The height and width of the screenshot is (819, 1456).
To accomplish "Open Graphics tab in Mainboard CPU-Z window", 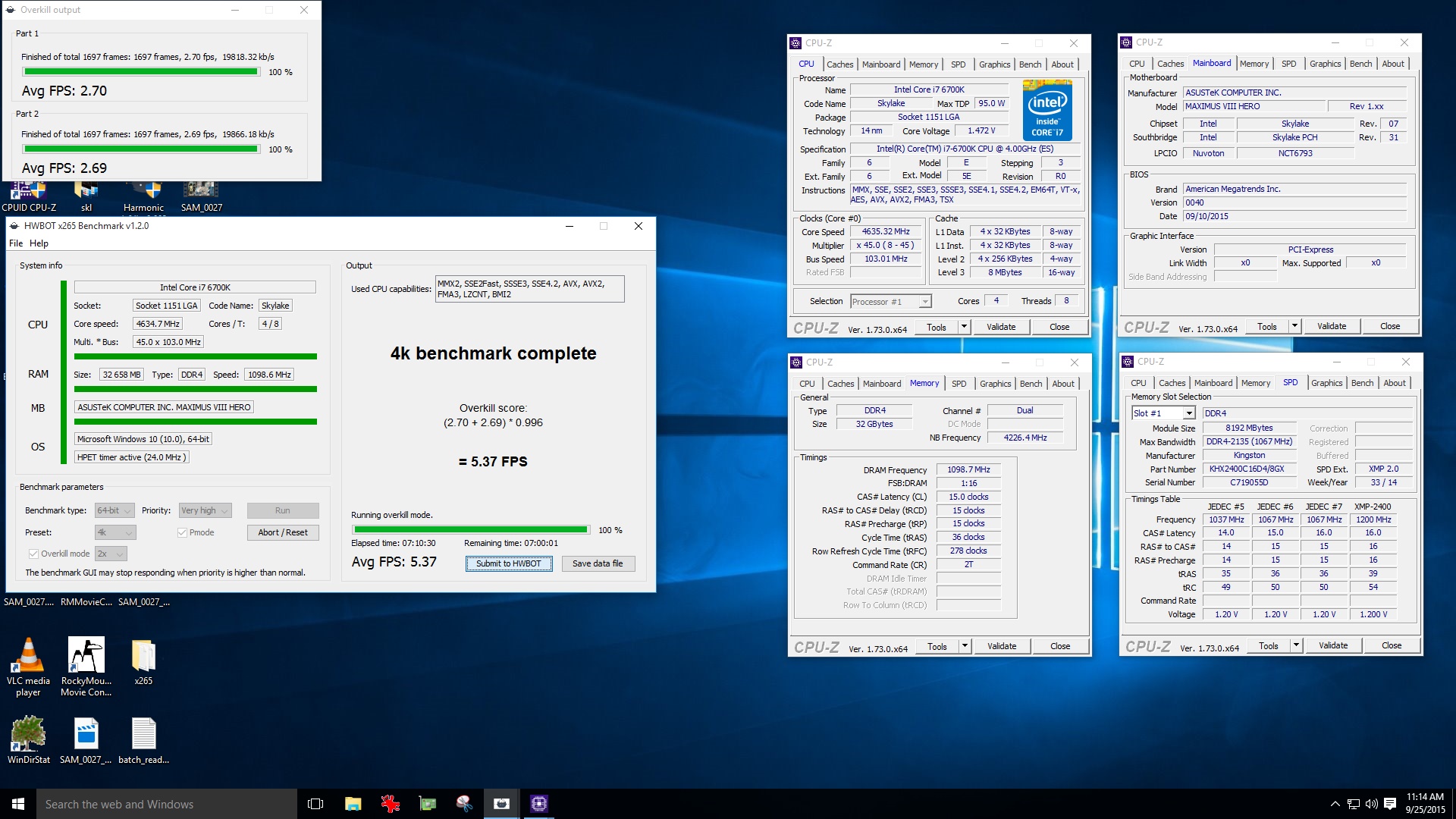I will click(1325, 64).
